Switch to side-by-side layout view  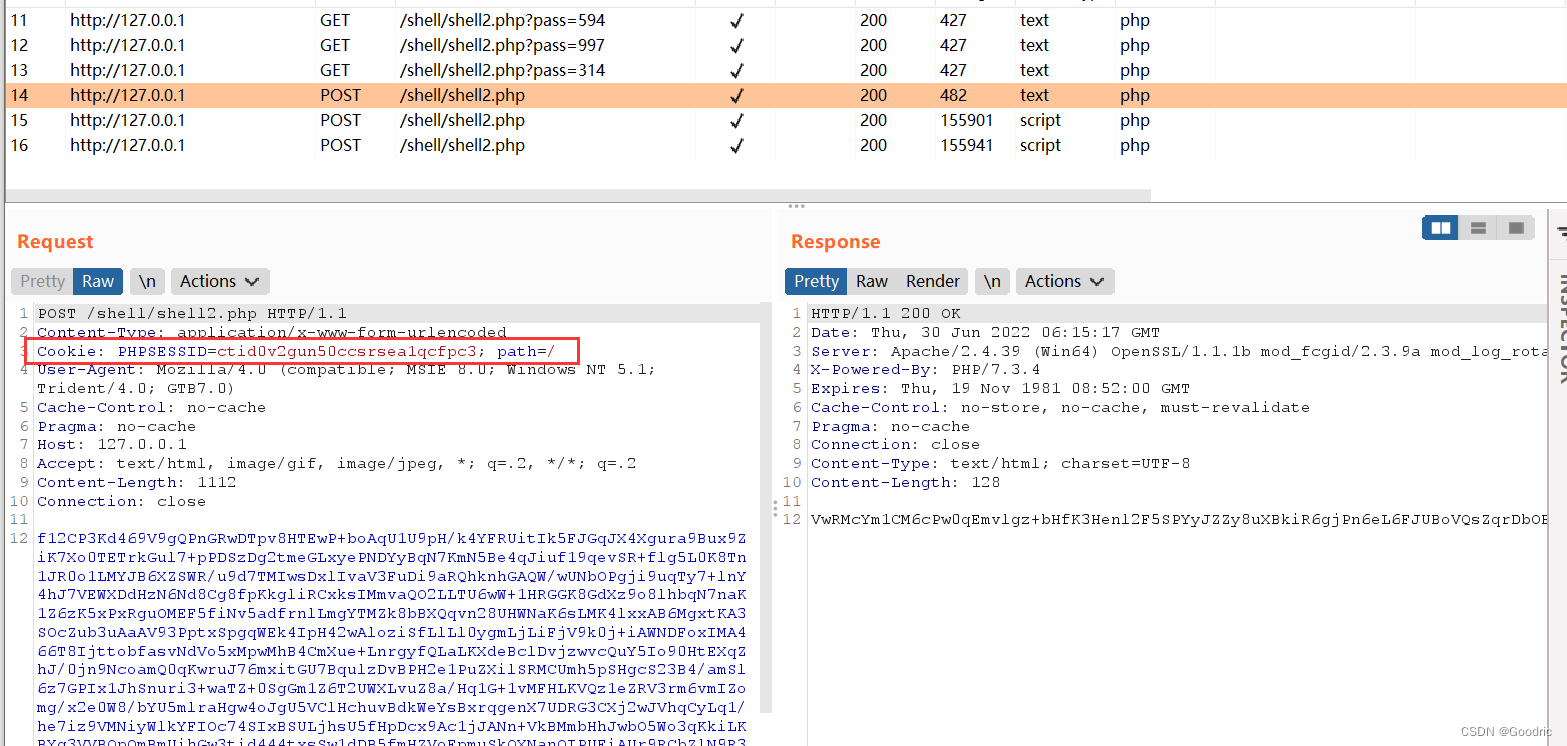coord(1441,228)
